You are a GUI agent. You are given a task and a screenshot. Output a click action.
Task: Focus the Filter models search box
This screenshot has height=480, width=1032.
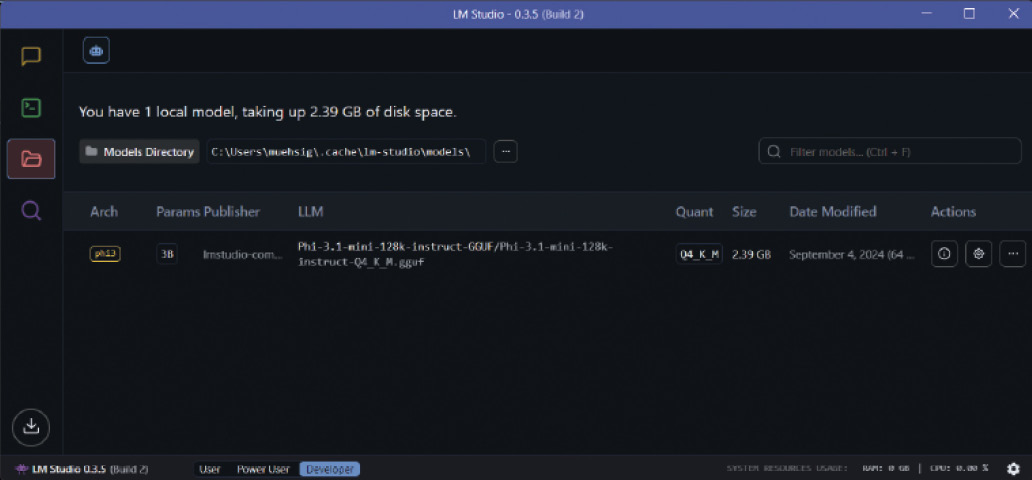pyautogui.click(x=890, y=151)
